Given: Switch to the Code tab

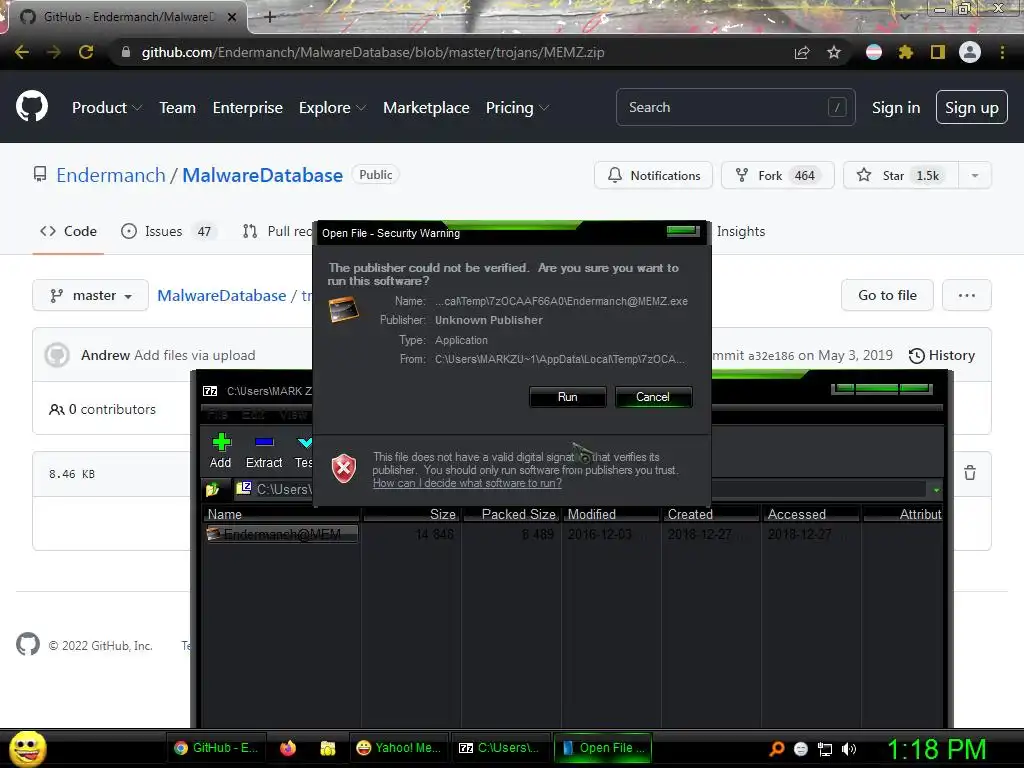Looking at the screenshot, I should pos(68,231).
